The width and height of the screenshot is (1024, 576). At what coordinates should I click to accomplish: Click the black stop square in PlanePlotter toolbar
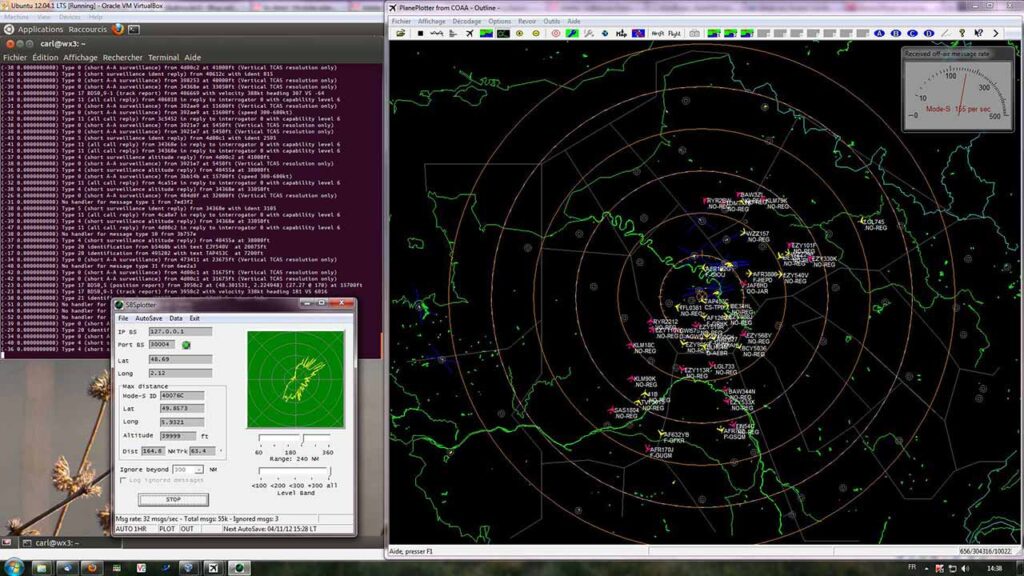[421, 33]
